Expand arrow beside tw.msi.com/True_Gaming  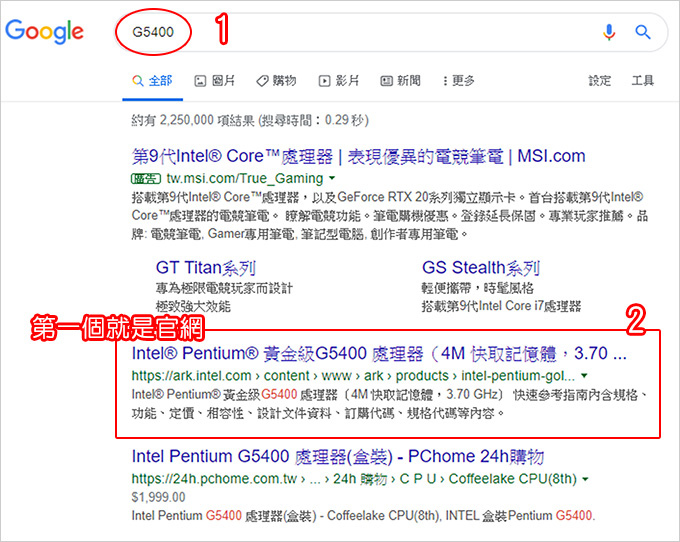[x=332, y=178]
